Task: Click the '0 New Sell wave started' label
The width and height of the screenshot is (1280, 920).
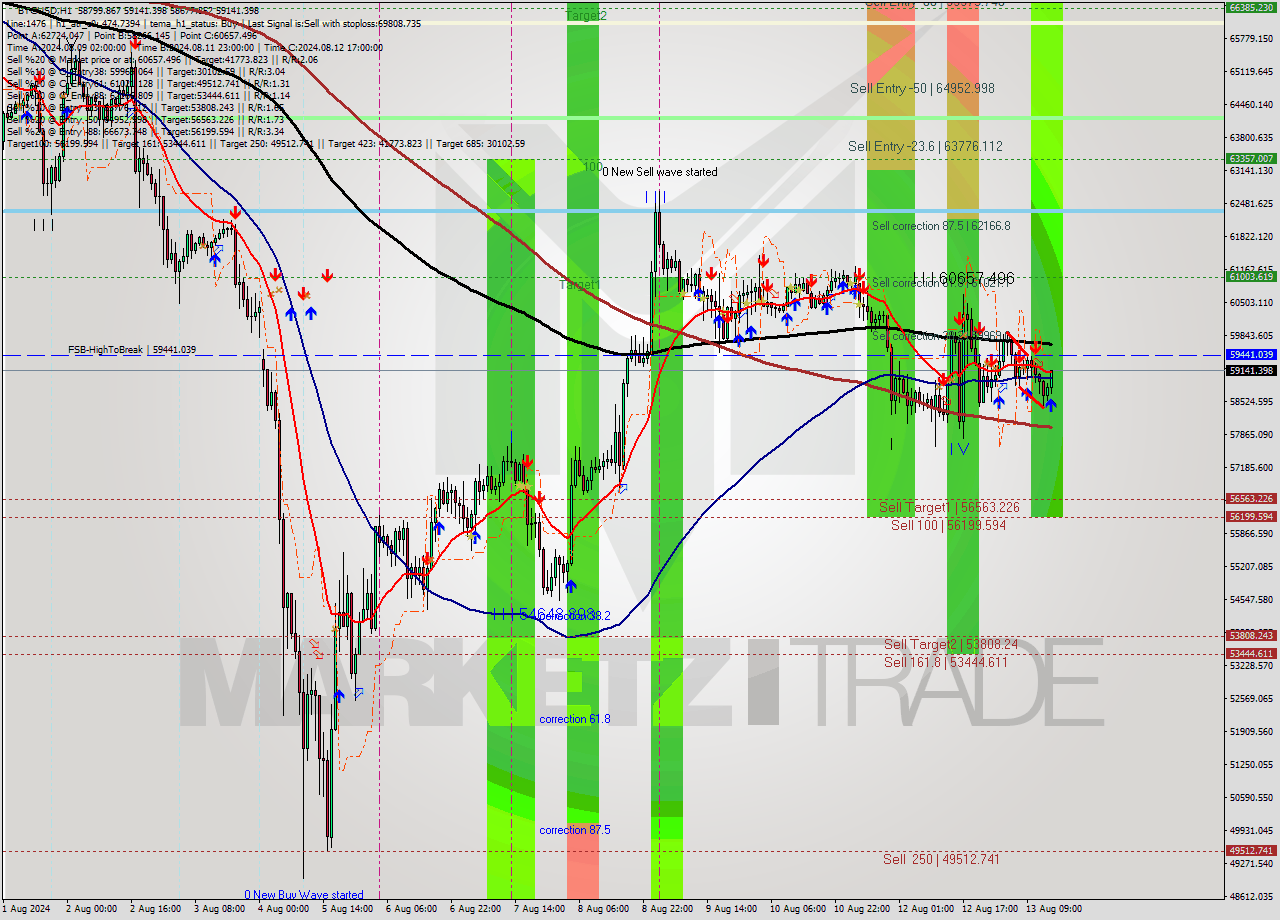Action: click(x=659, y=172)
